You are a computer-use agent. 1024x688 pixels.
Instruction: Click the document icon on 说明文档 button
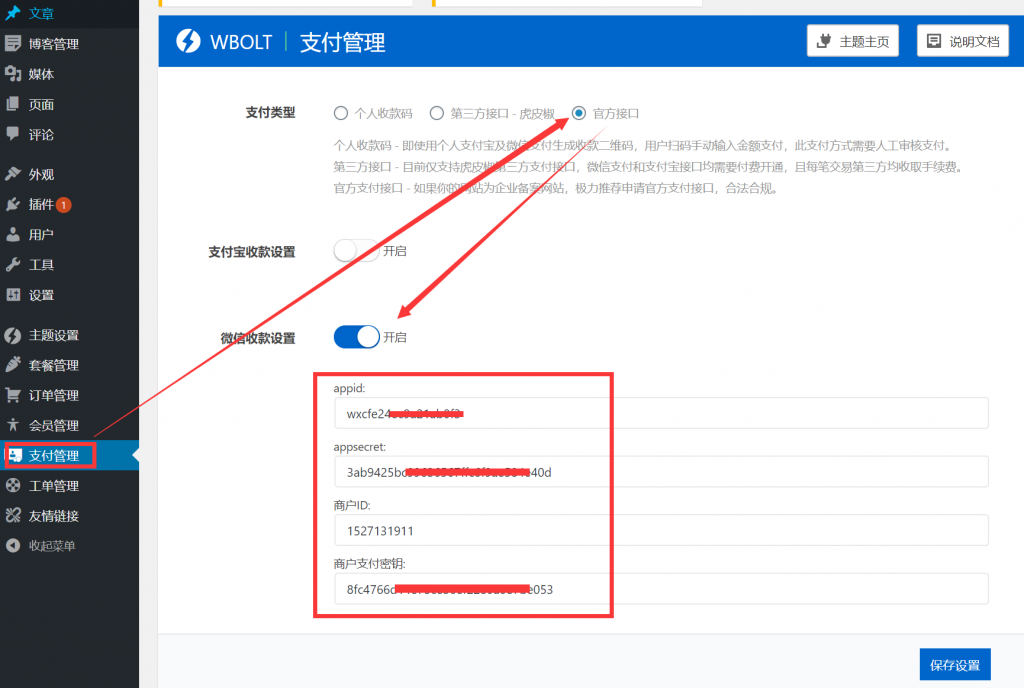point(934,41)
